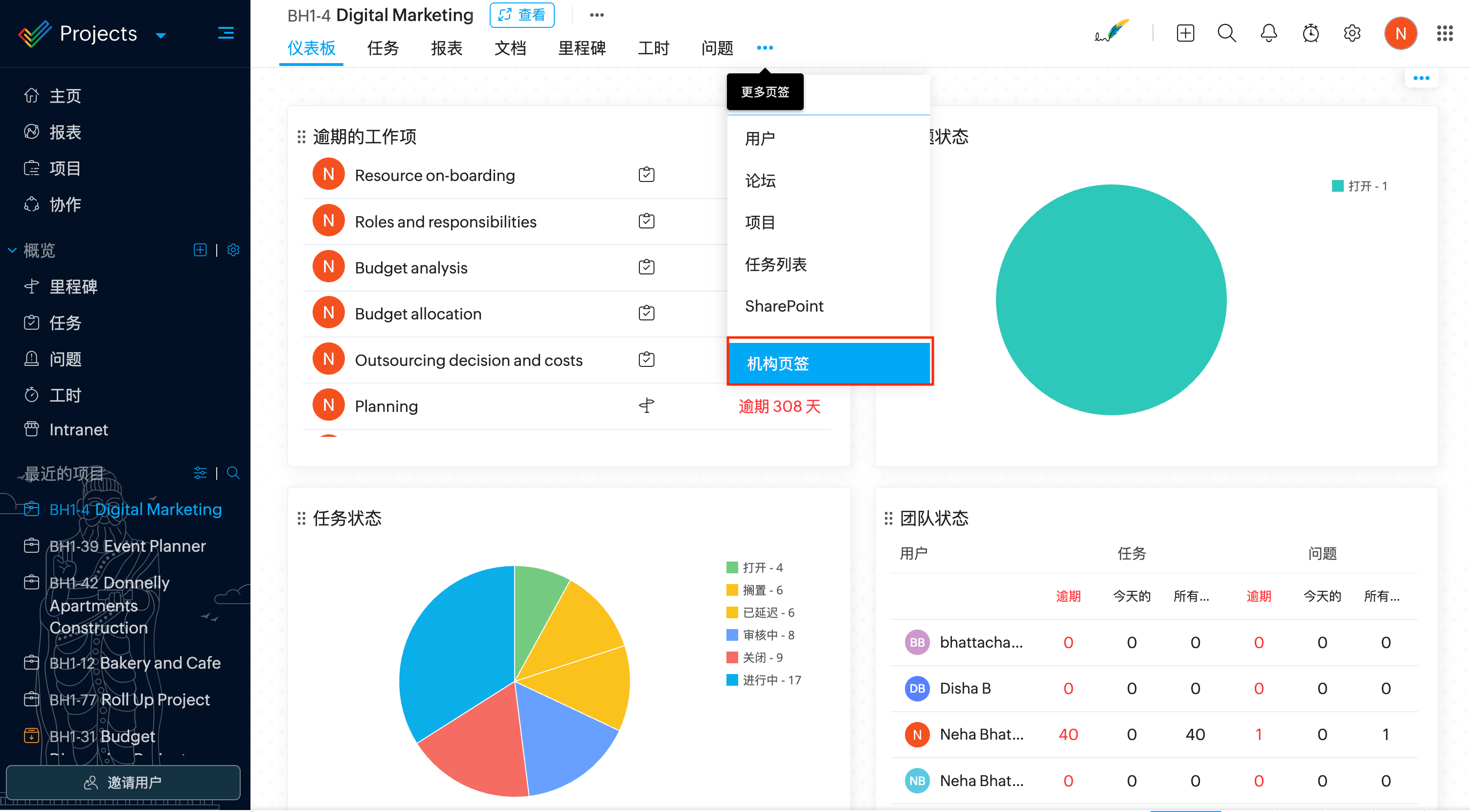Collapse the sidebar with hamburger toggle
Screen dimensions: 1470x812
pyautogui.click(x=226, y=33)
